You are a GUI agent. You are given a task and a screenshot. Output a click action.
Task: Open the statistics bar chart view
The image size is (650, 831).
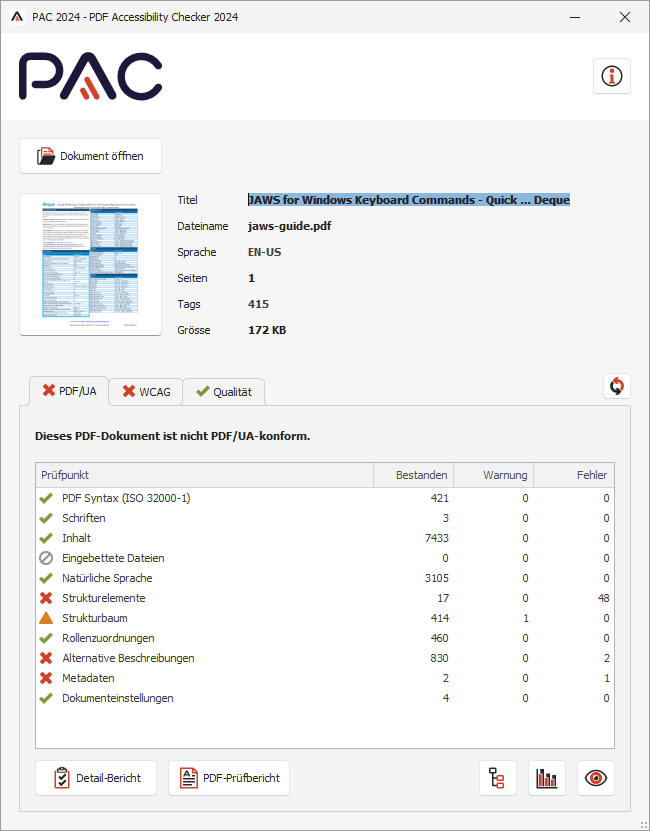[547, 778]
